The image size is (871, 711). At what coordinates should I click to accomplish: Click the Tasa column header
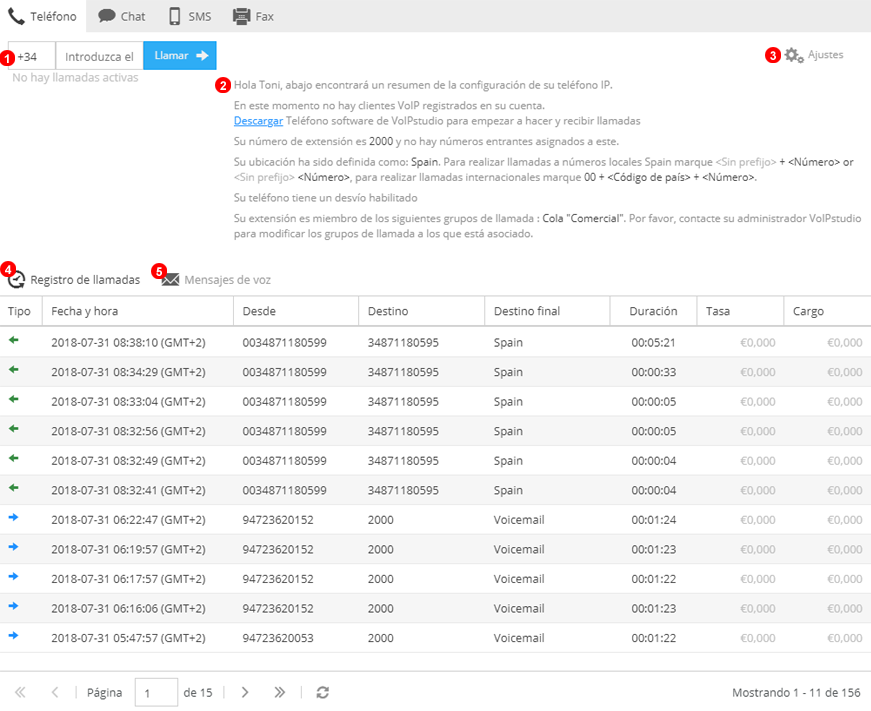click(740, 311)
